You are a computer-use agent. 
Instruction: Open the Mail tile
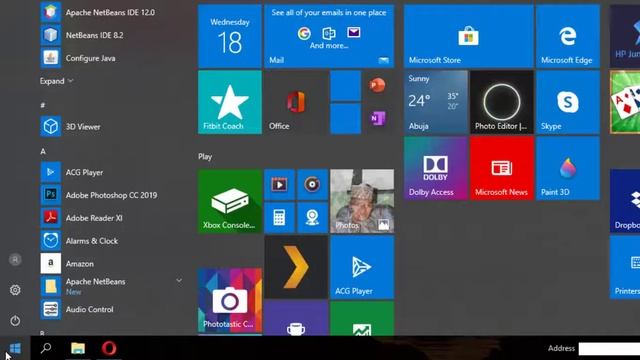[329, 36]
